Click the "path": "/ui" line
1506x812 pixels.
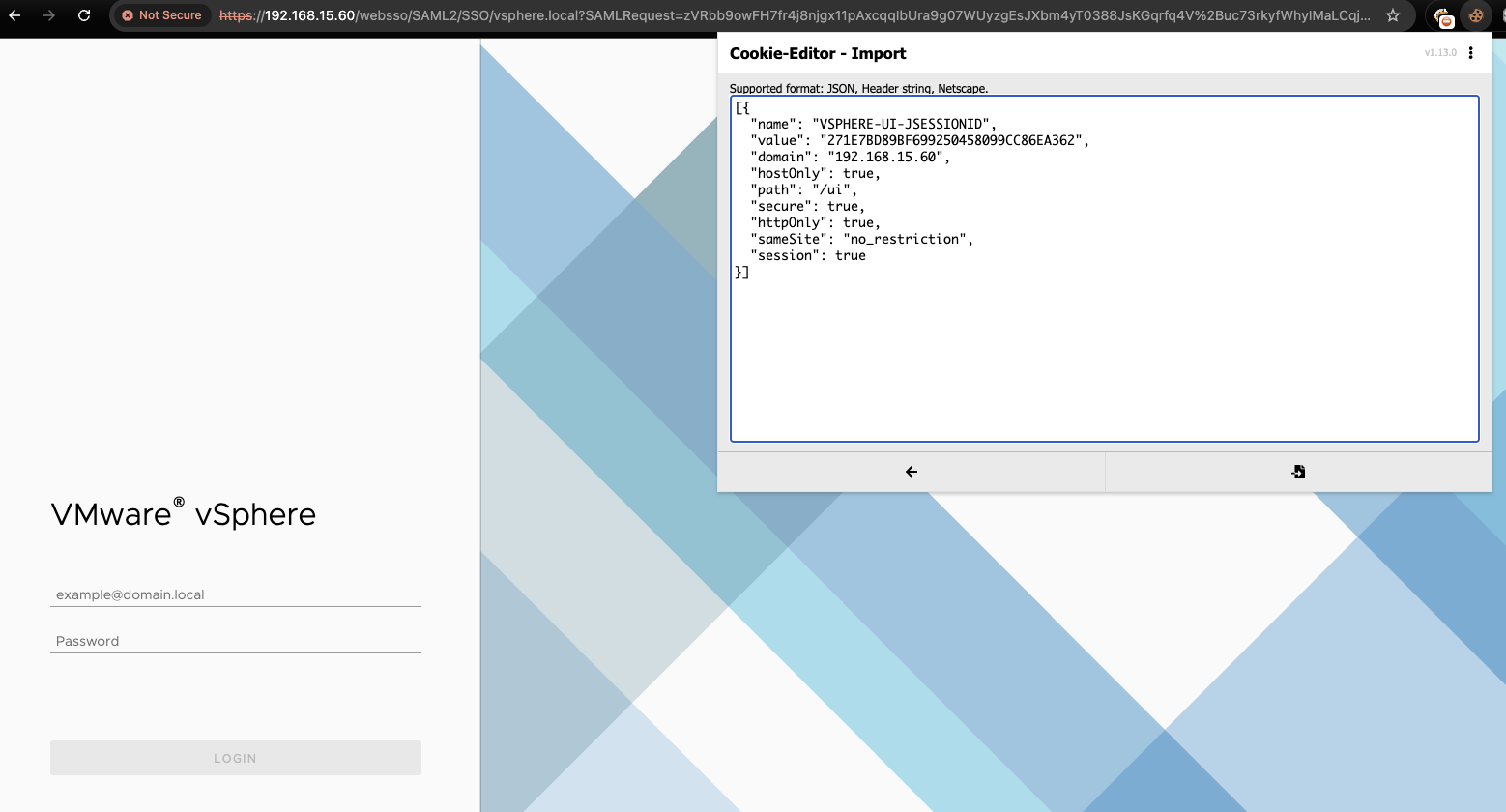tap(803, 189)
